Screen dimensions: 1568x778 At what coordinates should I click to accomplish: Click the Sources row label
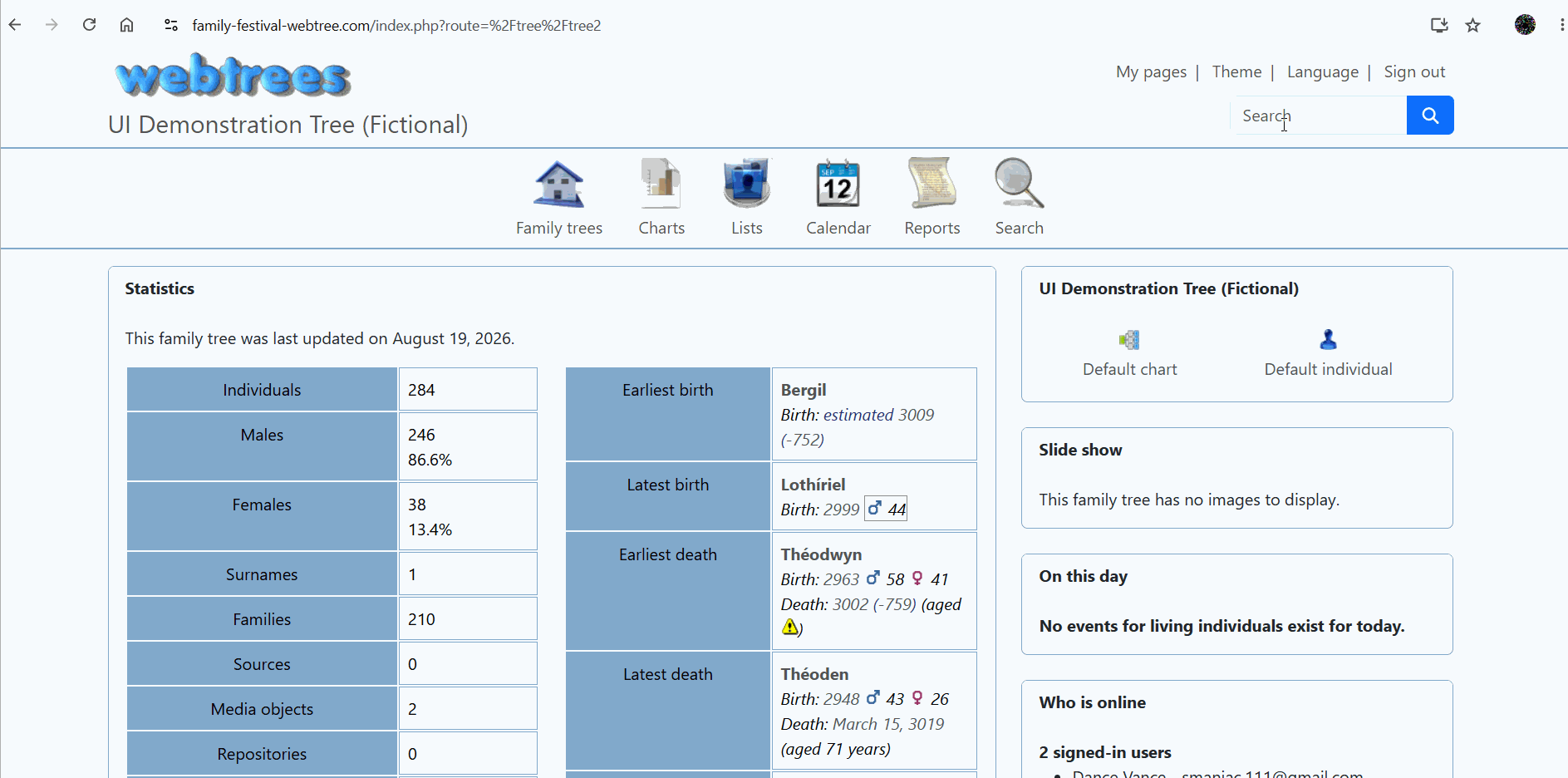coord(262,664)
